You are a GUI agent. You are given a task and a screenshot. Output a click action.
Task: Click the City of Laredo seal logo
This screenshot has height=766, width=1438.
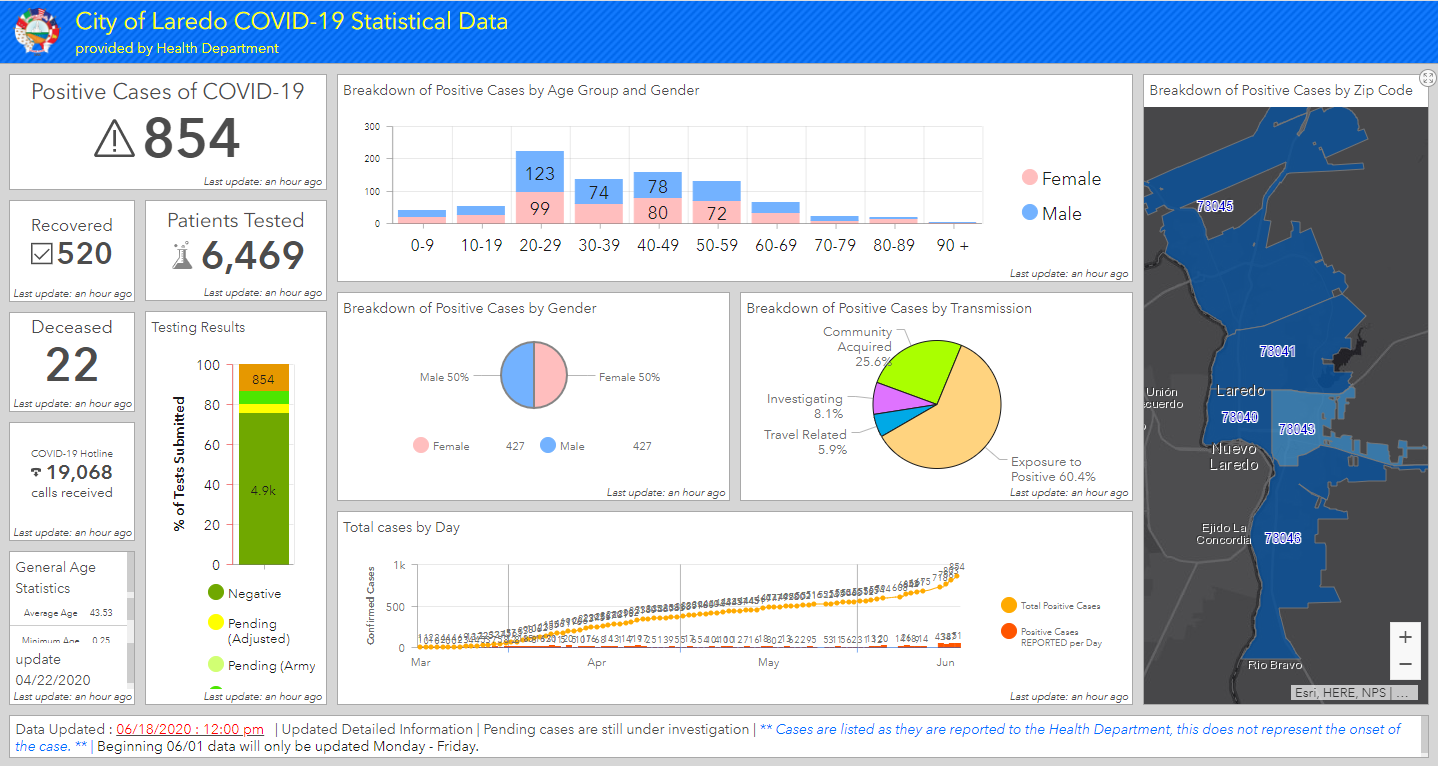[38, 32]
